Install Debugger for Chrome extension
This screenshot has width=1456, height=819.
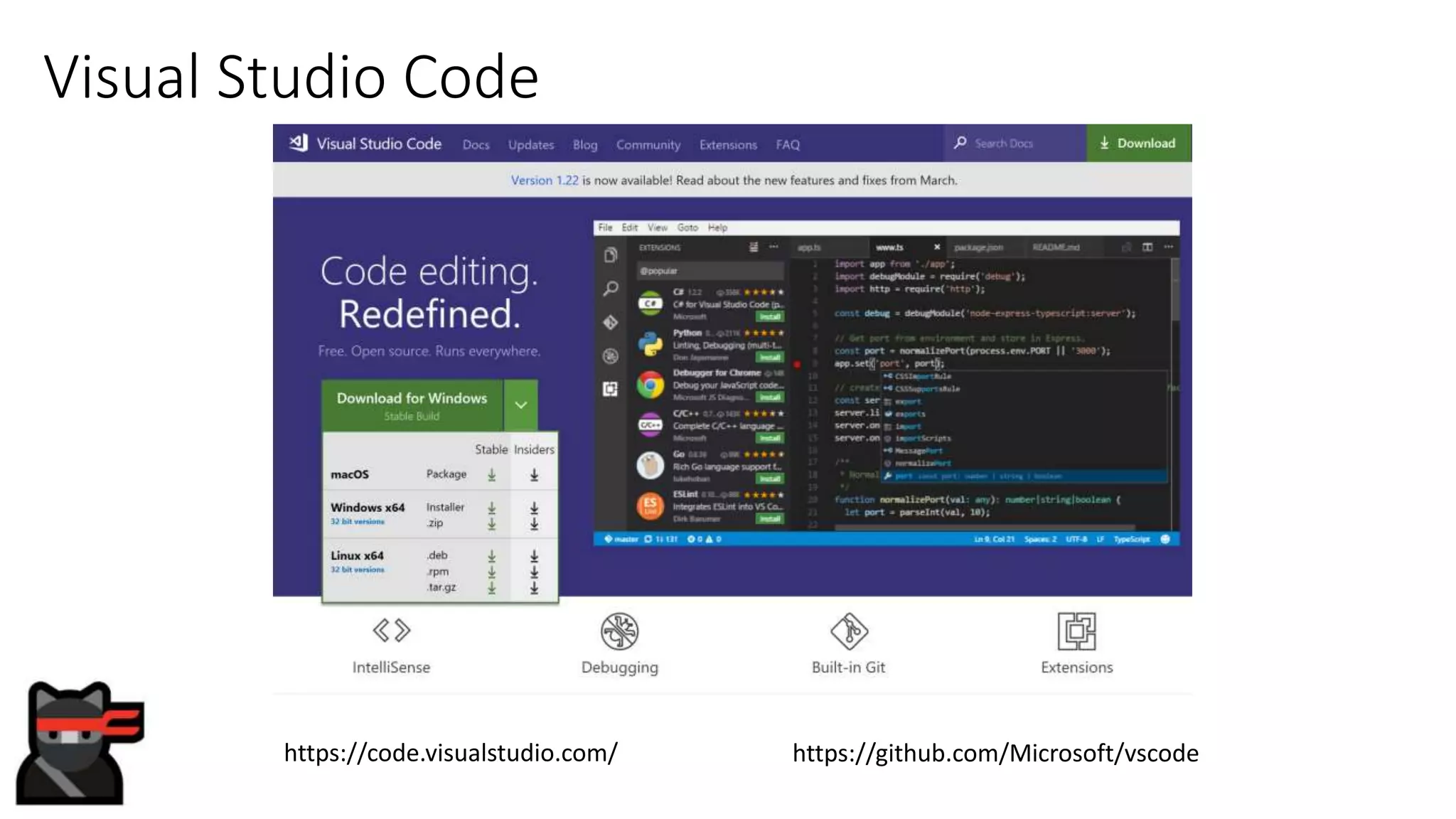tap(770, 397)
